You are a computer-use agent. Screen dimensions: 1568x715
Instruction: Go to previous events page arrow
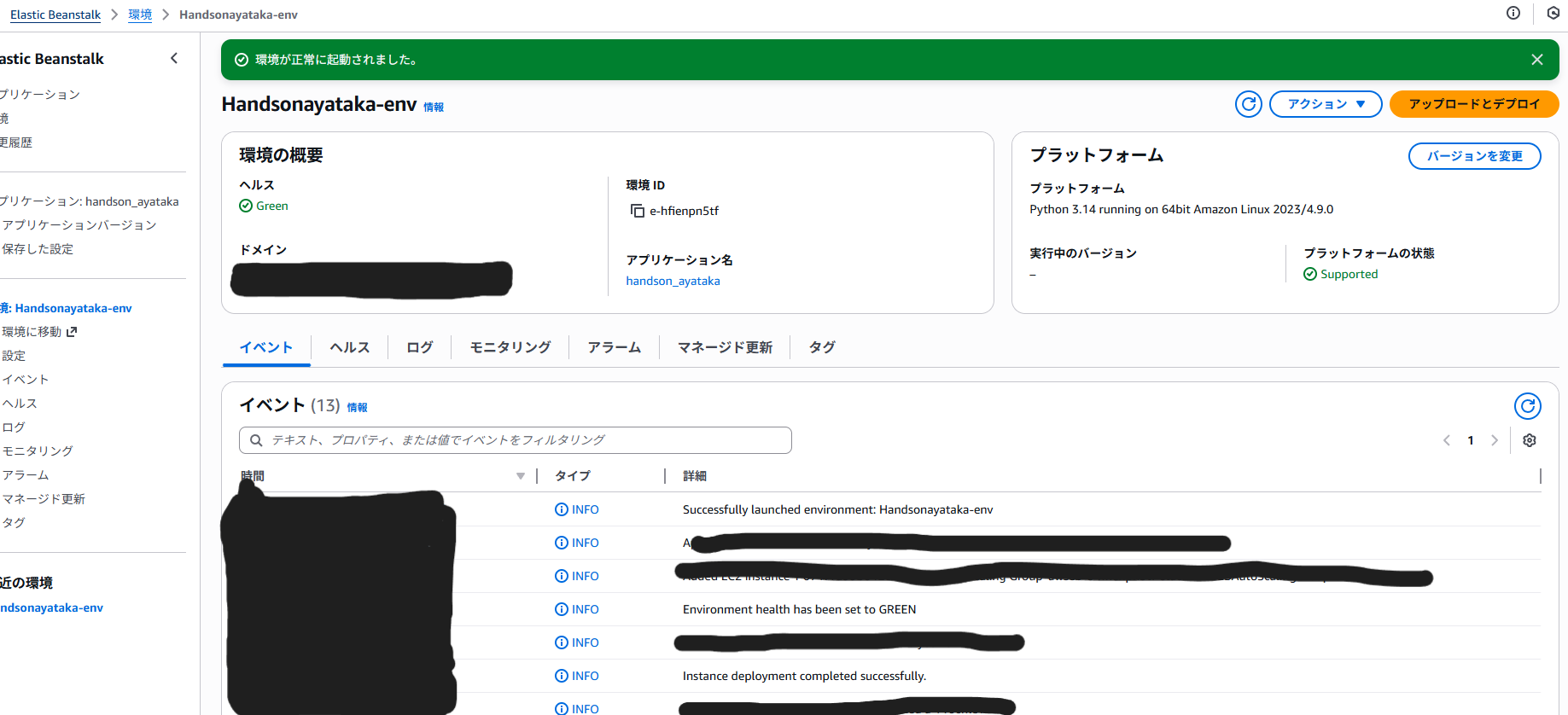pos(1447,440)
